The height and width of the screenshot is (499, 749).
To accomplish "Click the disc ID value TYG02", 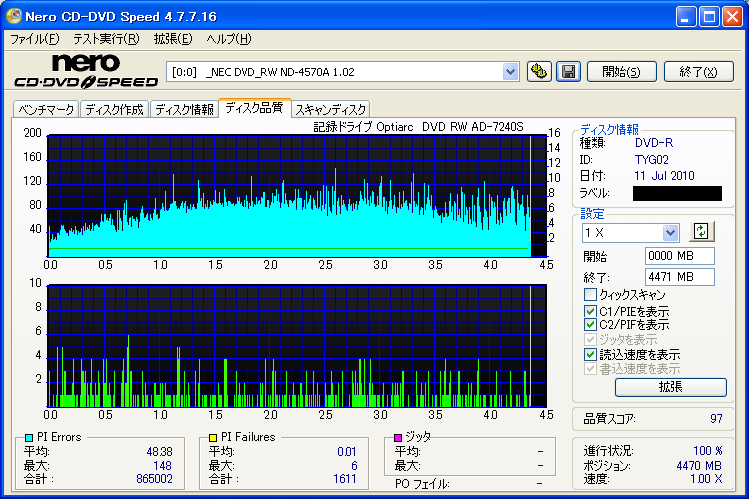I will tap(652, 159).
